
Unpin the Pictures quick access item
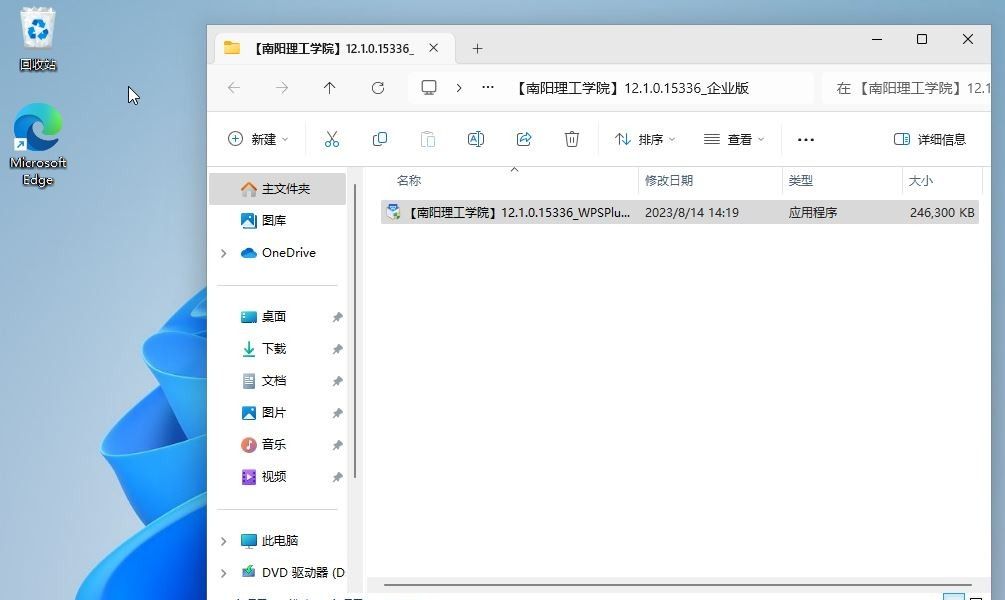click(x=337, y=413)
